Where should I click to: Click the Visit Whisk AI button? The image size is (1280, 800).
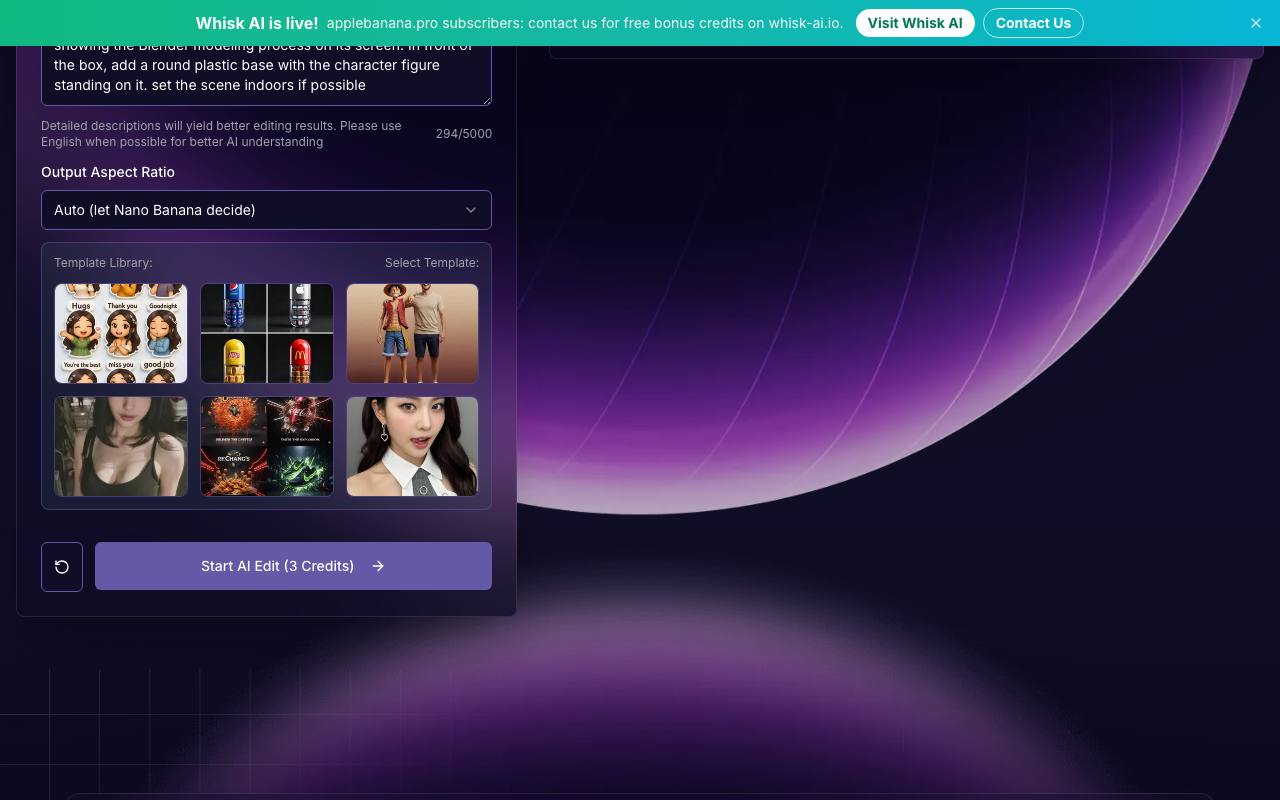point(915,23)
